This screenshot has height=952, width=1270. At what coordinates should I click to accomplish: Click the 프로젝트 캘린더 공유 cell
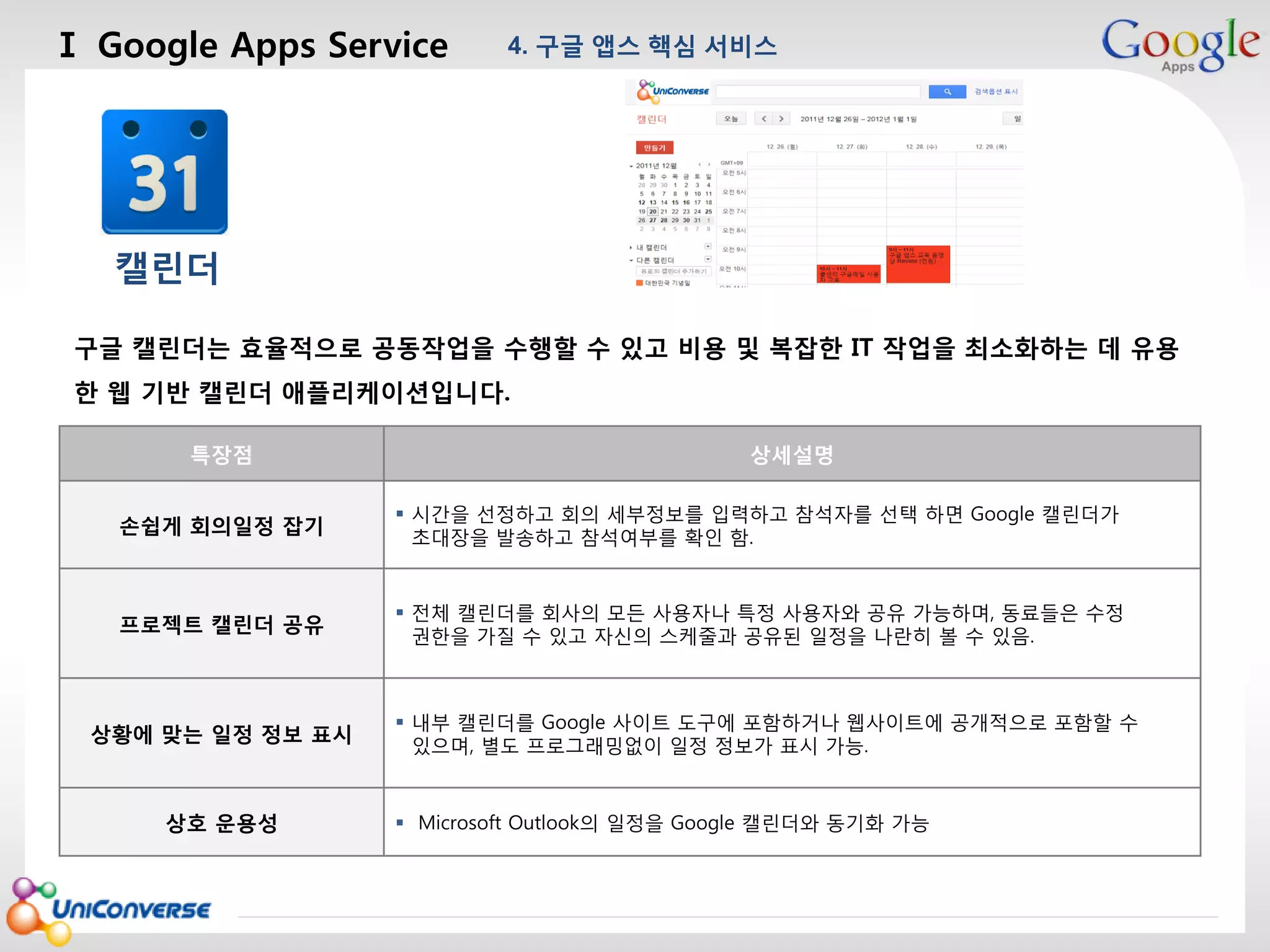[x=221, y=624]
